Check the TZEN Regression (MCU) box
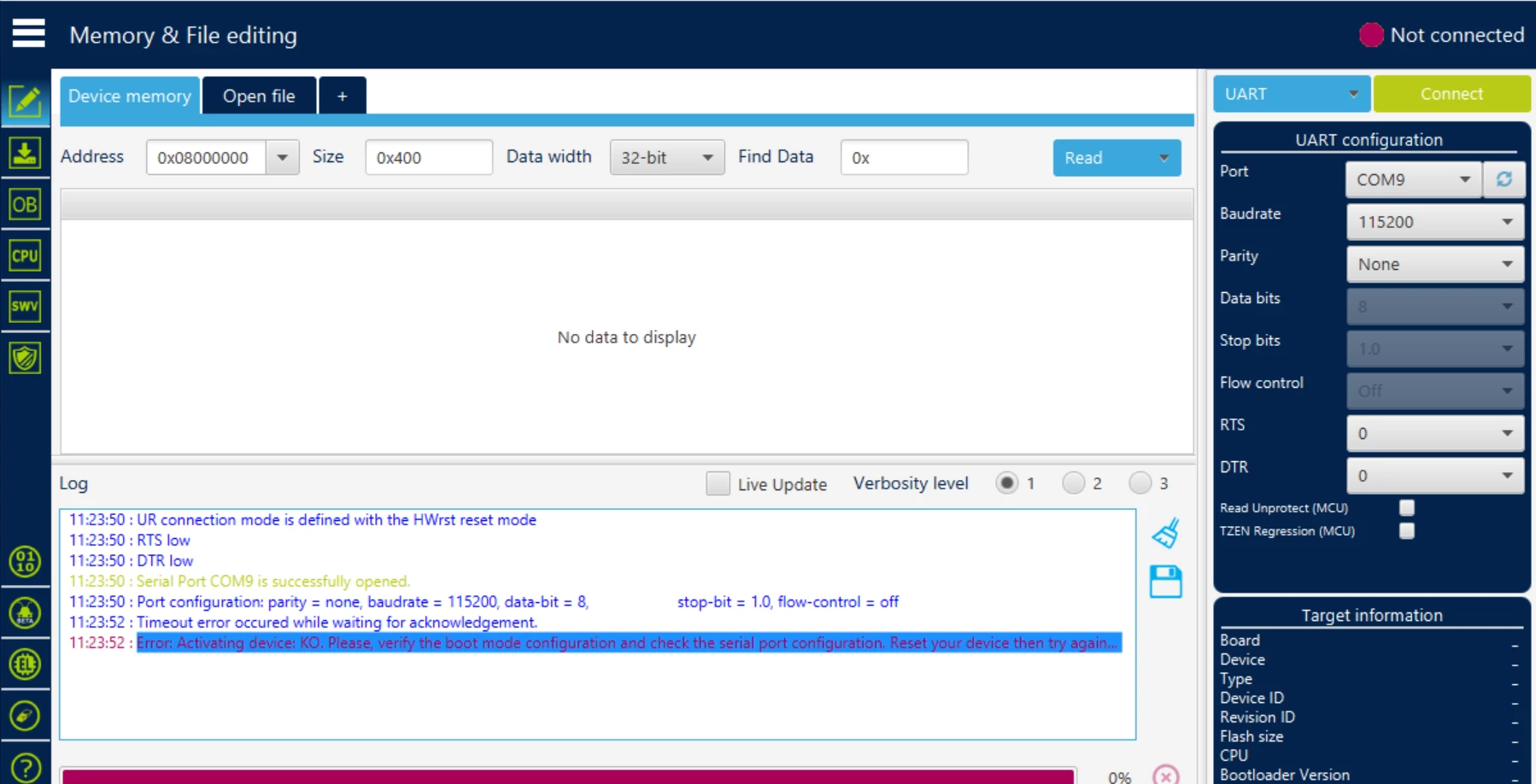Screen dimensions: 1536x784 [1406, 530]
